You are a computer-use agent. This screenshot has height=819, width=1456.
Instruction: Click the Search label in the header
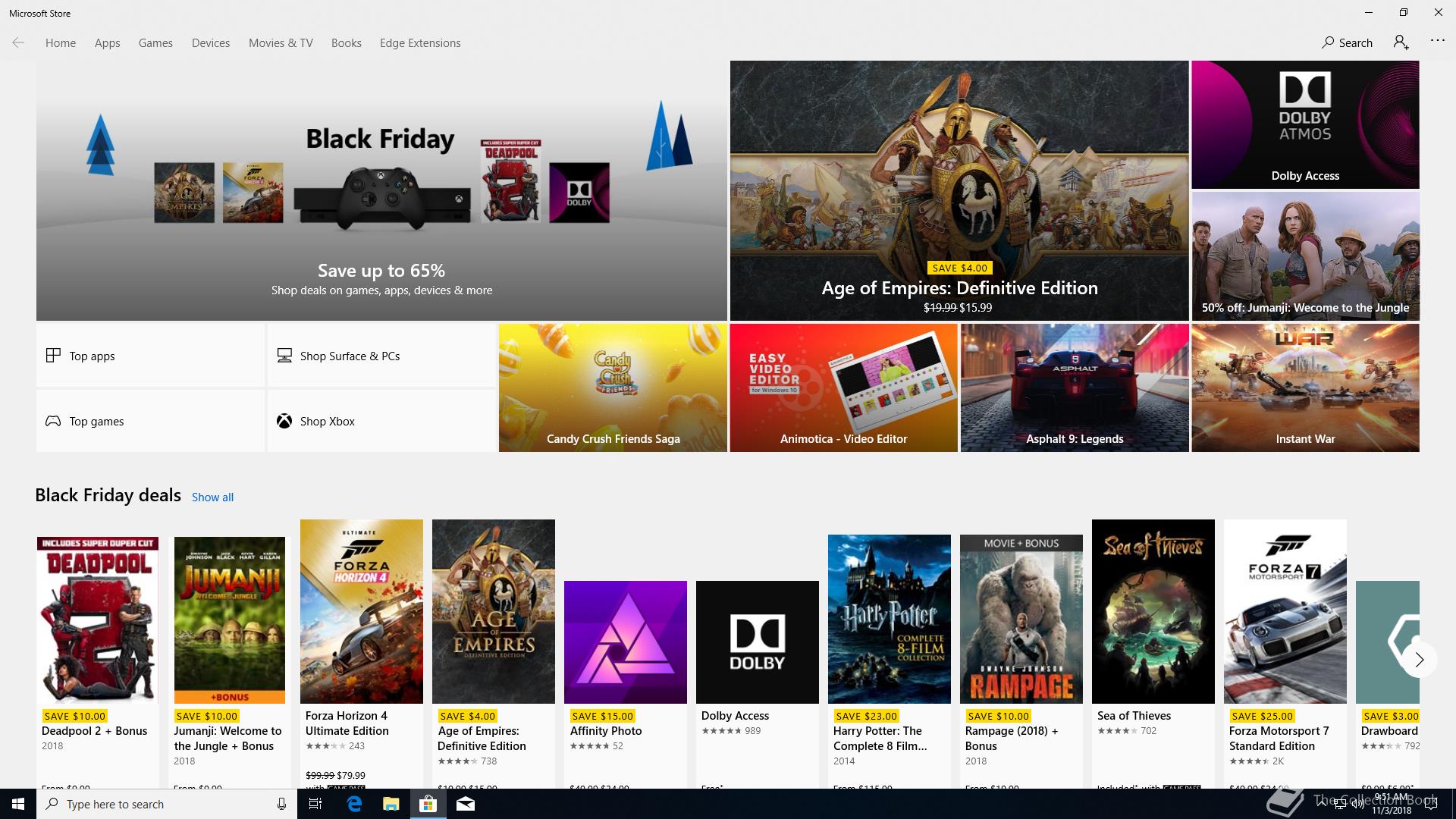[x=1355, y=43]
